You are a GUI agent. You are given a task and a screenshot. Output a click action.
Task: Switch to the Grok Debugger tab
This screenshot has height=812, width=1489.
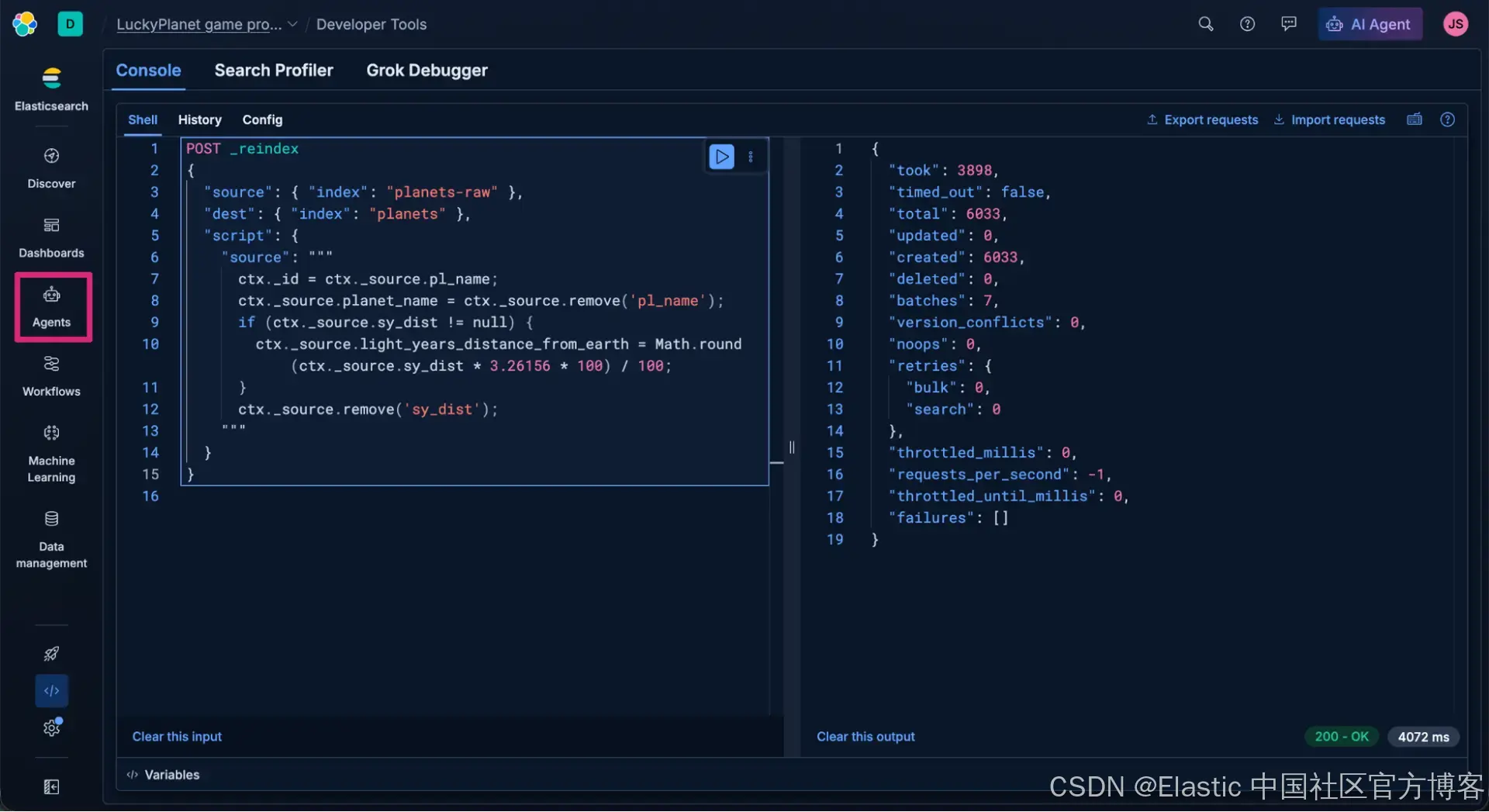(427, 71)
